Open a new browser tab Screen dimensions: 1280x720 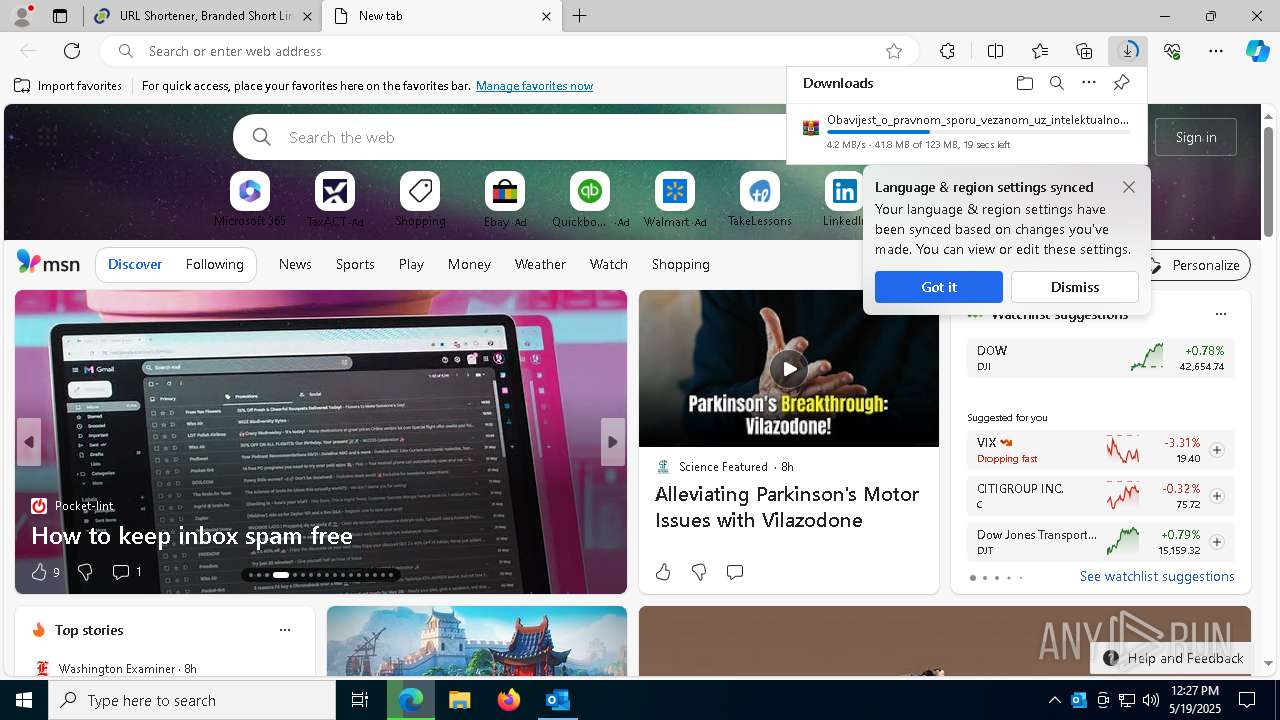click(x=580, y=16)
